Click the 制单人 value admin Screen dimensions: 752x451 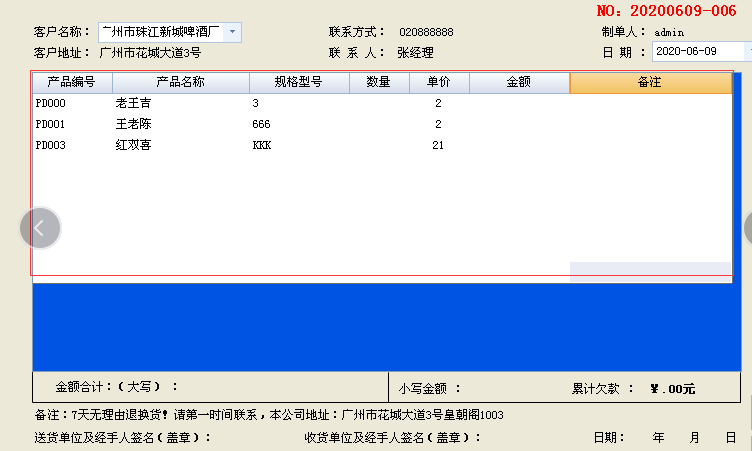tap(669, 33)
